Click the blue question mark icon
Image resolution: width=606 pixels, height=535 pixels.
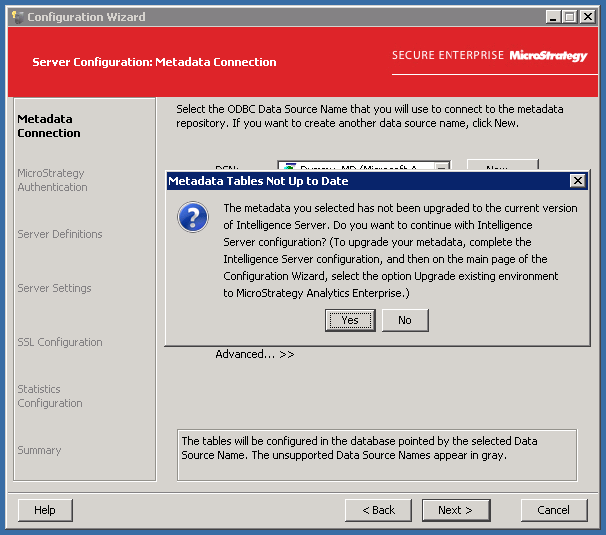point(193,216)
